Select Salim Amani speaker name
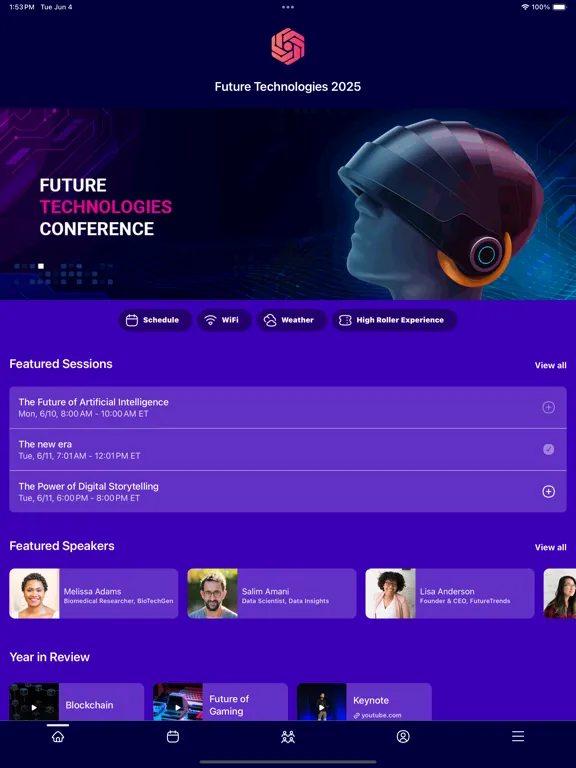Image resolution: width=576 pixels, height=768 pixels. click(x=265, y=591)
